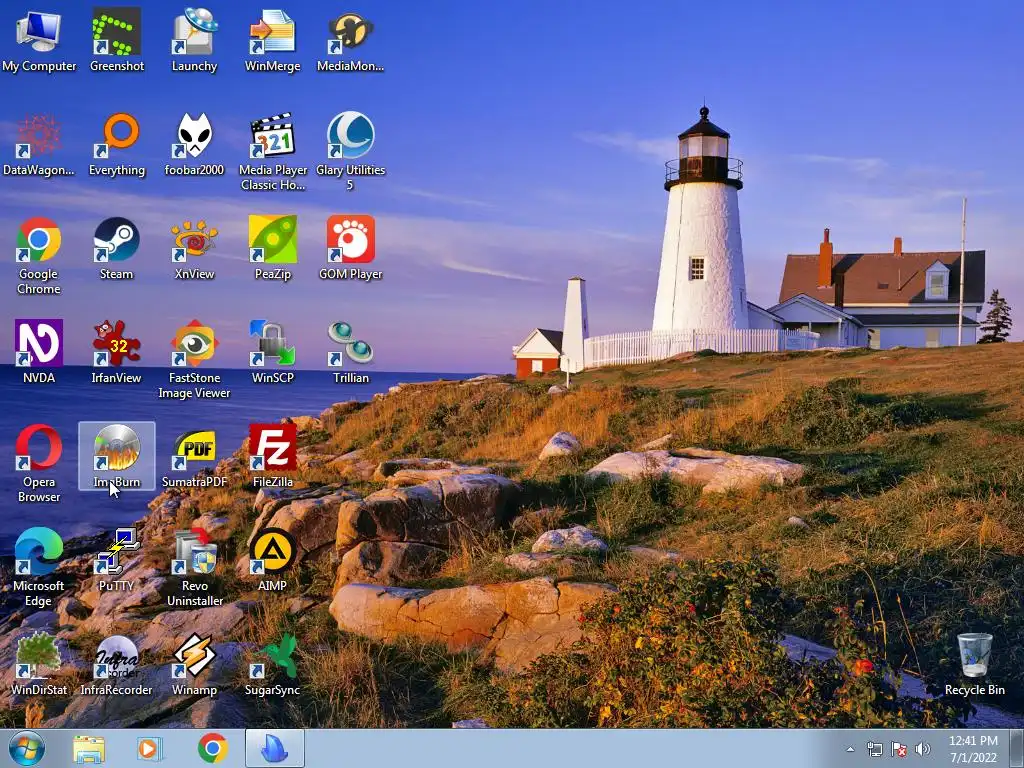Image resolution: width=1024 pixels, height=768 pixels.
Task: Click the GOM Player shortcut
Action: [x=350, y=249]
